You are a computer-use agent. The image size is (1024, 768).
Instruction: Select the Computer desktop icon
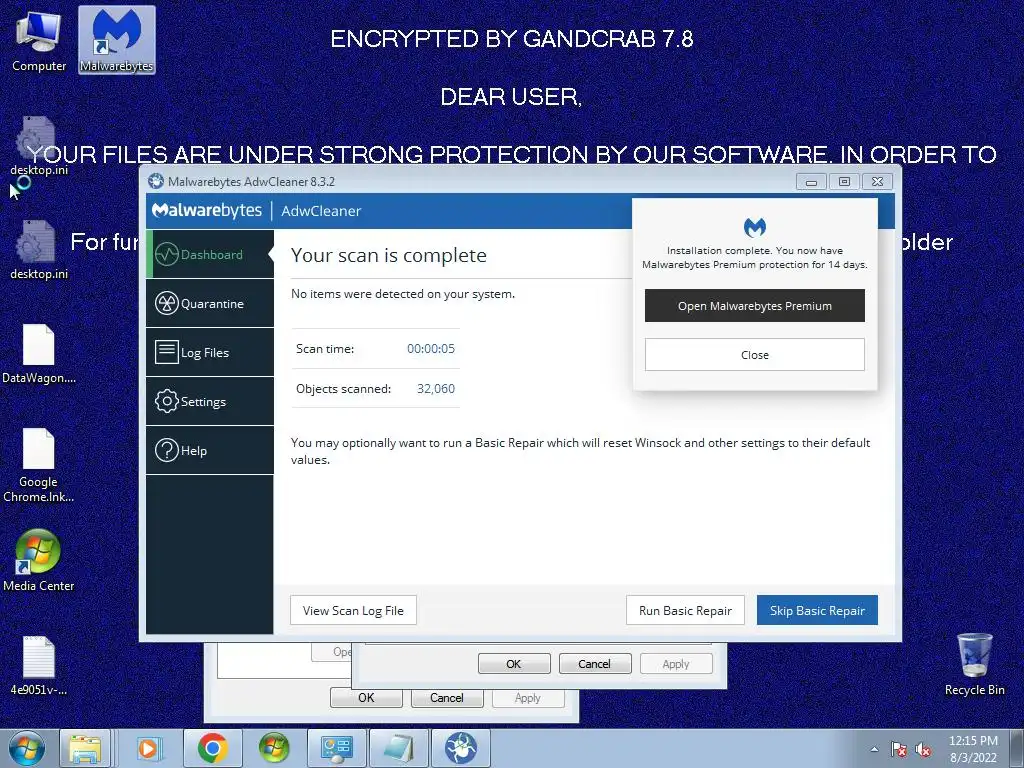click(x=39, y=40)
